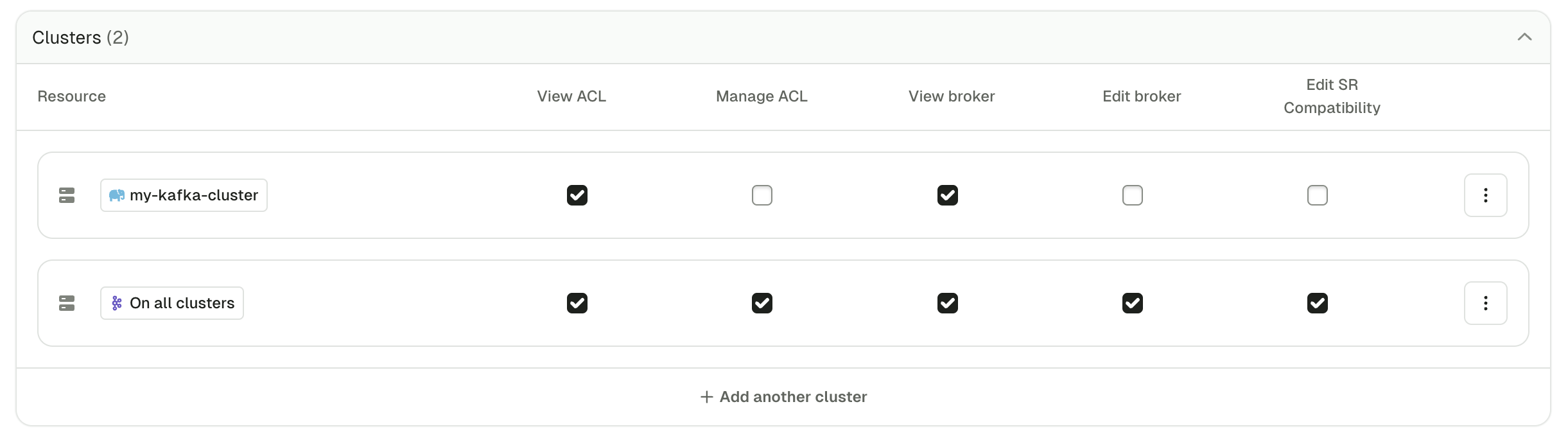
Task: Uncheck View ACL for my-kafka-cluster
Action: tap(577, 195)
